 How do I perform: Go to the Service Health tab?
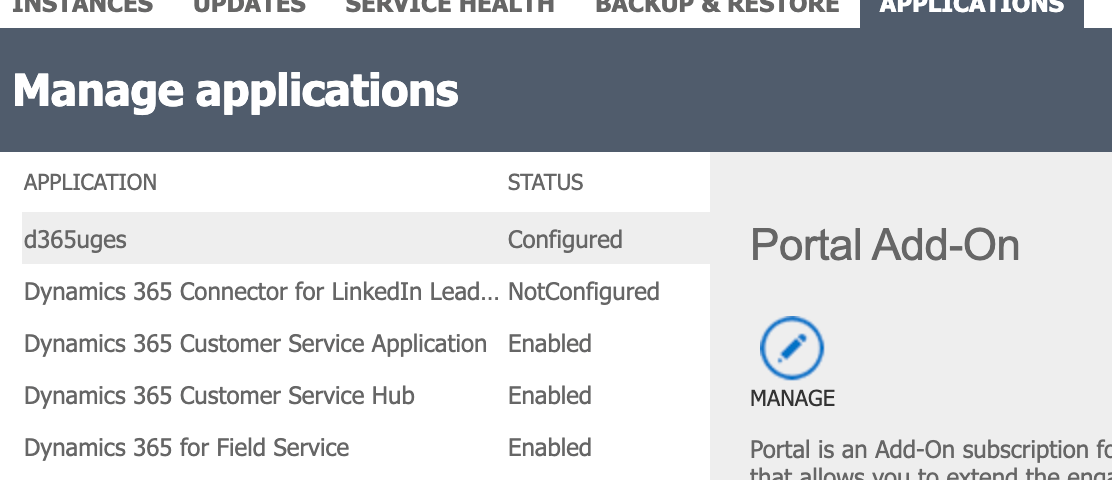[450, 7]
